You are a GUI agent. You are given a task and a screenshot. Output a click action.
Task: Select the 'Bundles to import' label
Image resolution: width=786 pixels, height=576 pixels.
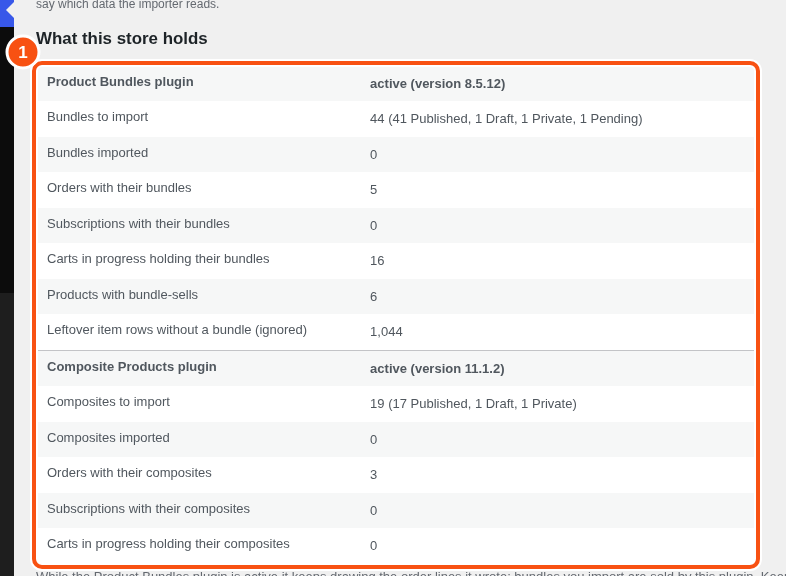pyautogui.click(x=98, y=117)
